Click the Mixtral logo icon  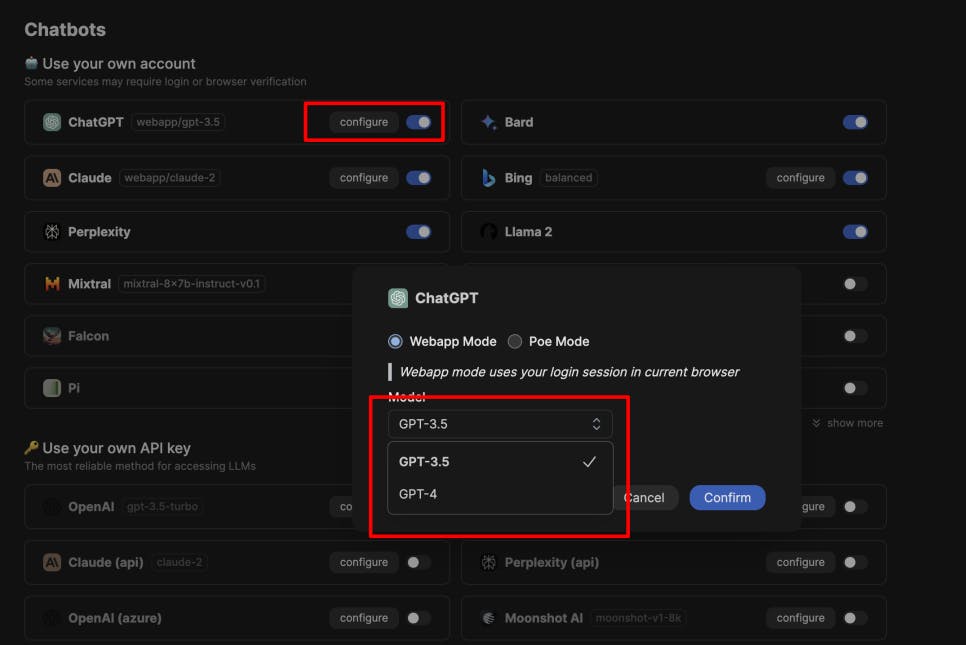52,283
